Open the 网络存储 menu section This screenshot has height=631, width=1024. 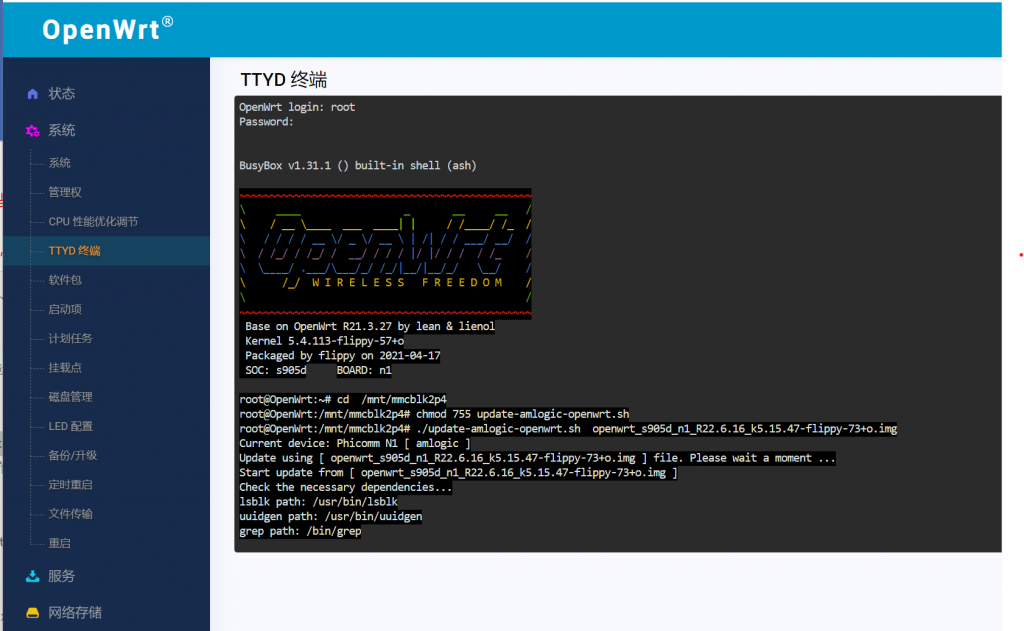tap(75, 612)
